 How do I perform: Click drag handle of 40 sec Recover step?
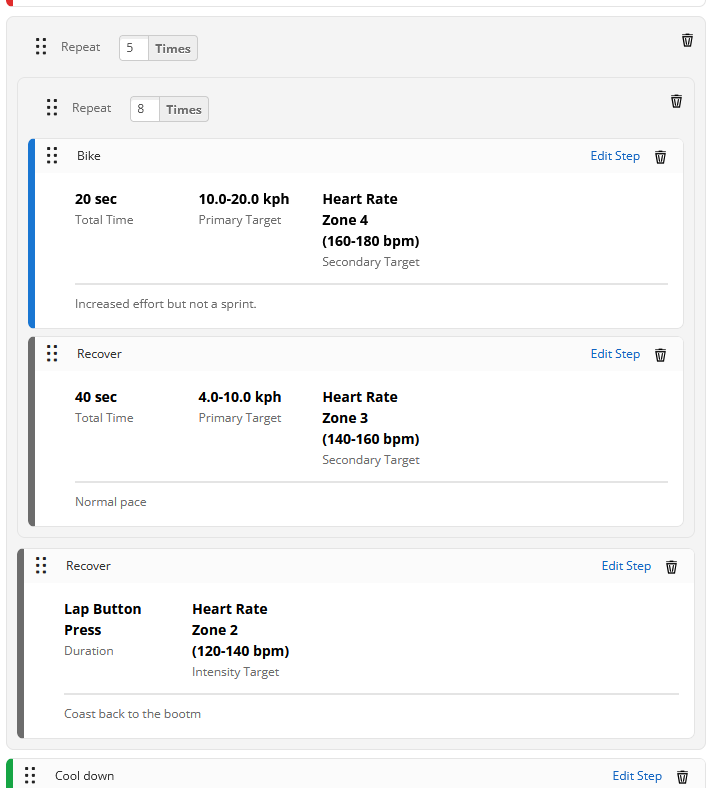click(52, 354)
